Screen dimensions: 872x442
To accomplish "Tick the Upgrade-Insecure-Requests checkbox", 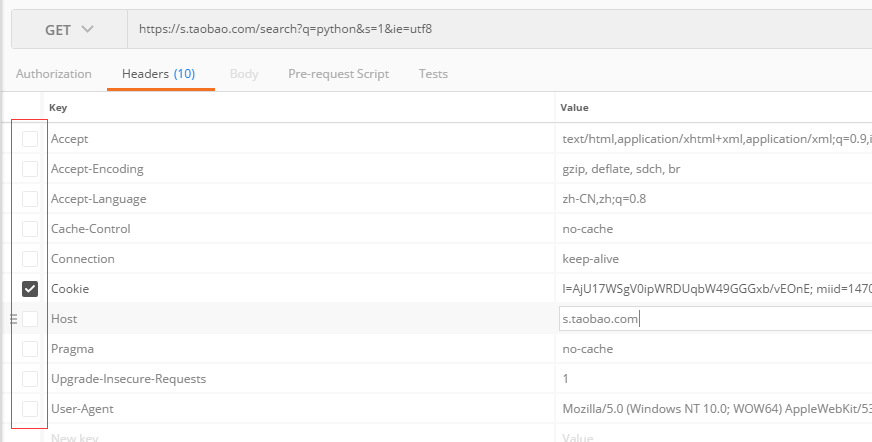I will 30,379.
